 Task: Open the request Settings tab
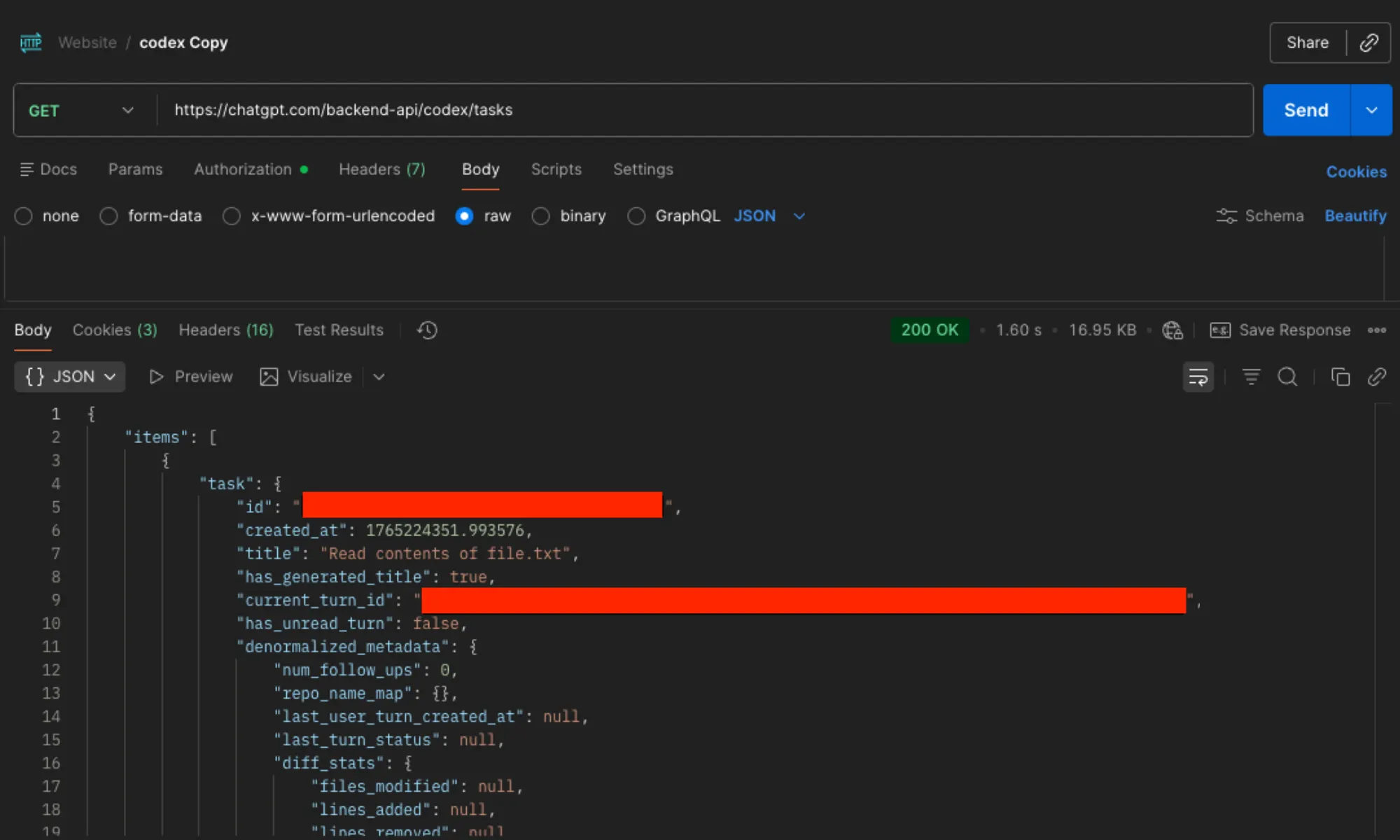click(x=643, y=169)
